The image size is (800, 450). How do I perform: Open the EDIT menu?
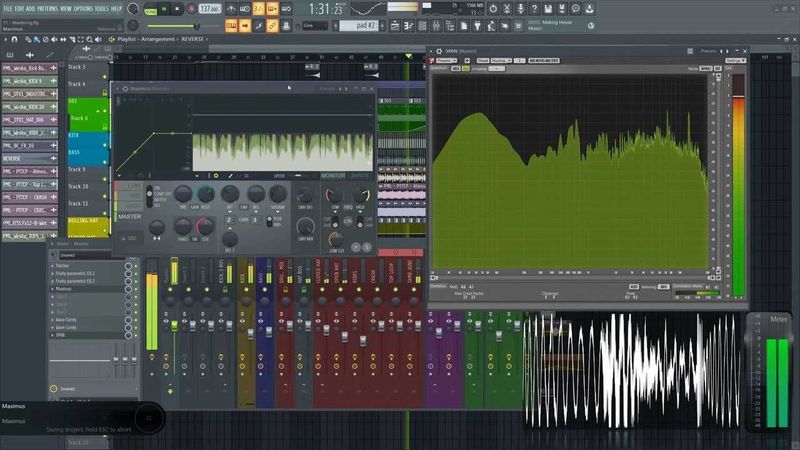click(19, 9)
